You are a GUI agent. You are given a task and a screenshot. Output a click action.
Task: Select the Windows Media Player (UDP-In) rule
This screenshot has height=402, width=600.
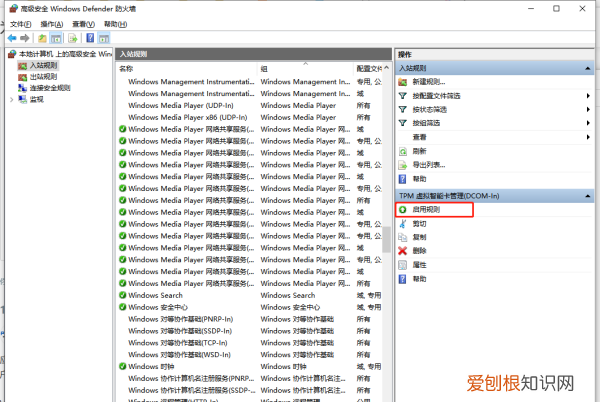(x=181, y=106)
